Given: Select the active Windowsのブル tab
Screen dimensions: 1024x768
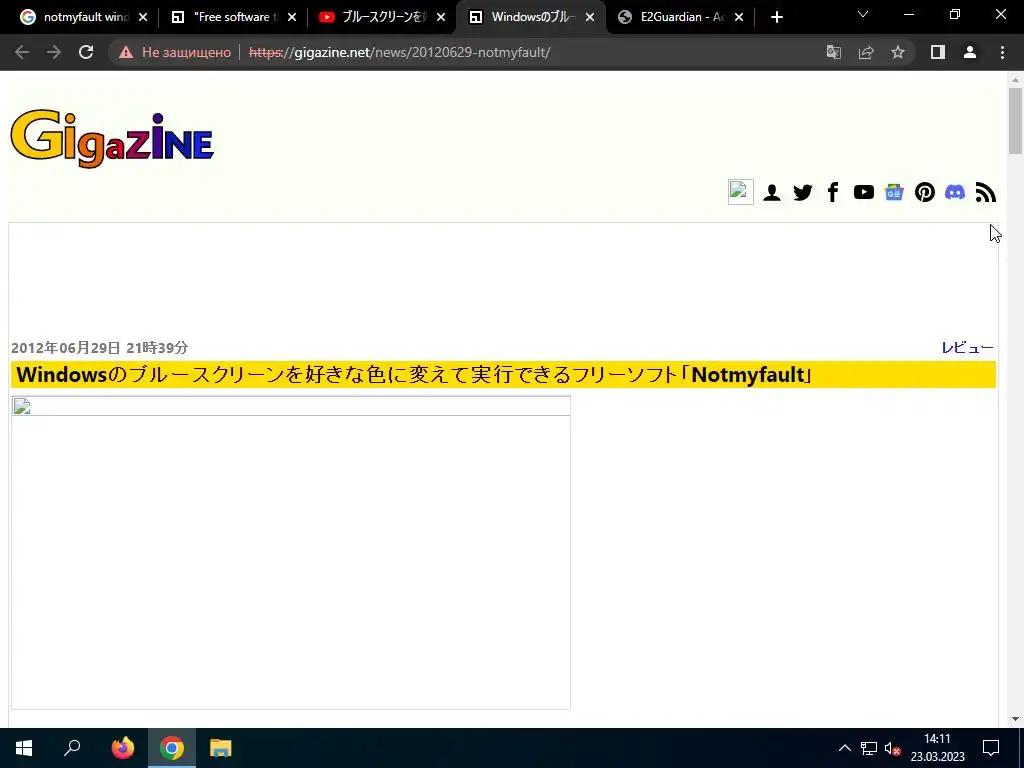Looking at the screenshot, I should pyautogui.click(x=529, y=18).
